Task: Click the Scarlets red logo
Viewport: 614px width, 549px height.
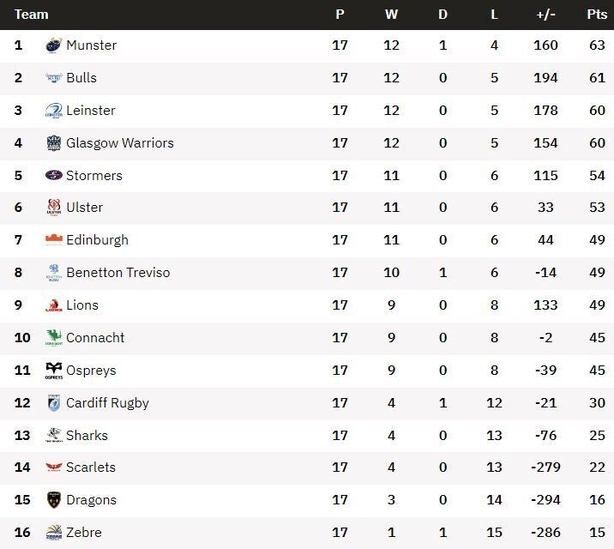Action: coord(54,467)
